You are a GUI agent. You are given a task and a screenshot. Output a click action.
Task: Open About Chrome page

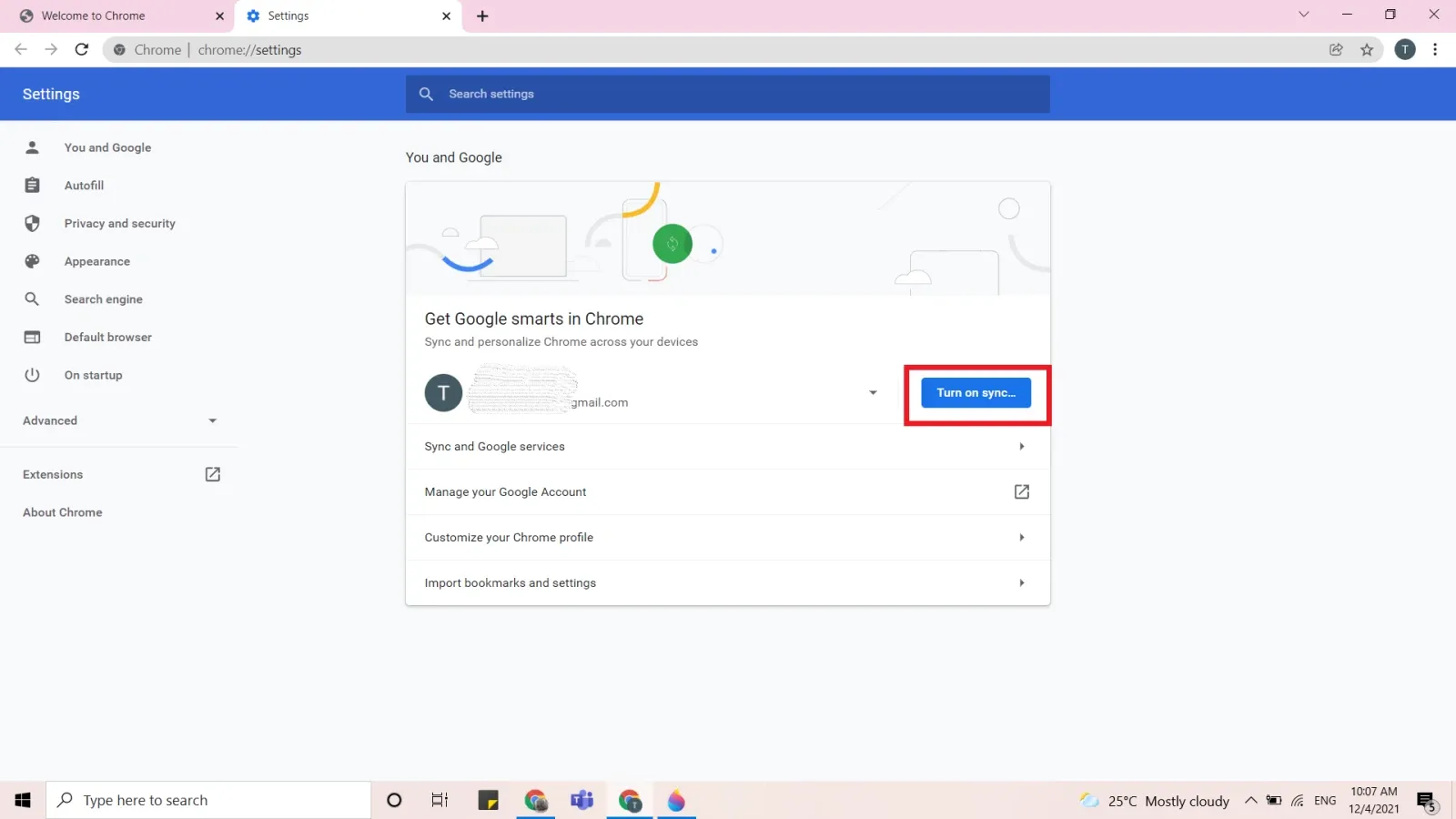63,512
